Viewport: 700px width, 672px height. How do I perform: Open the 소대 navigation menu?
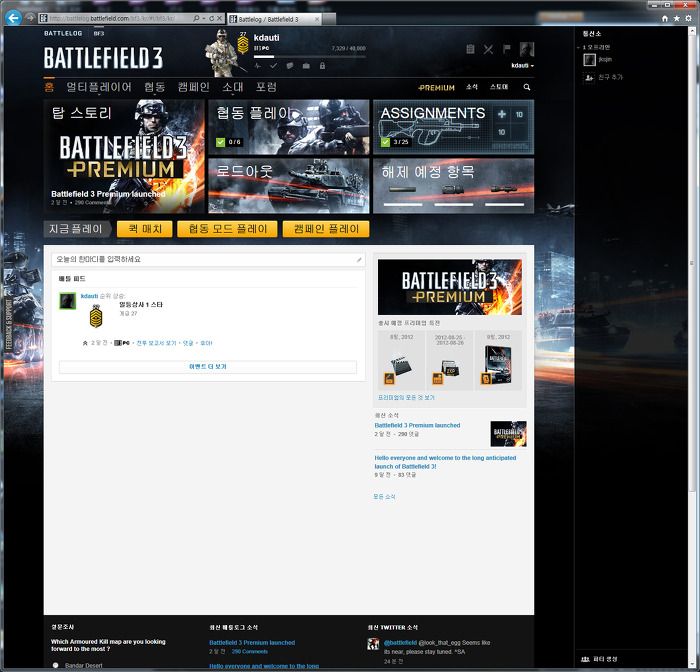[233, 87]
